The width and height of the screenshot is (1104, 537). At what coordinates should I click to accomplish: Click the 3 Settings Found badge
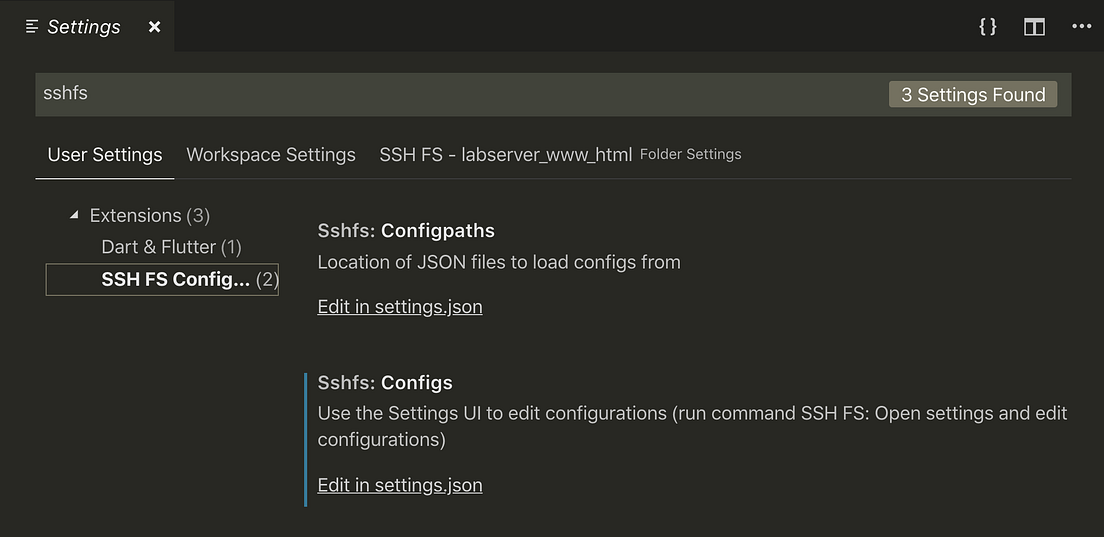(973, 95)
